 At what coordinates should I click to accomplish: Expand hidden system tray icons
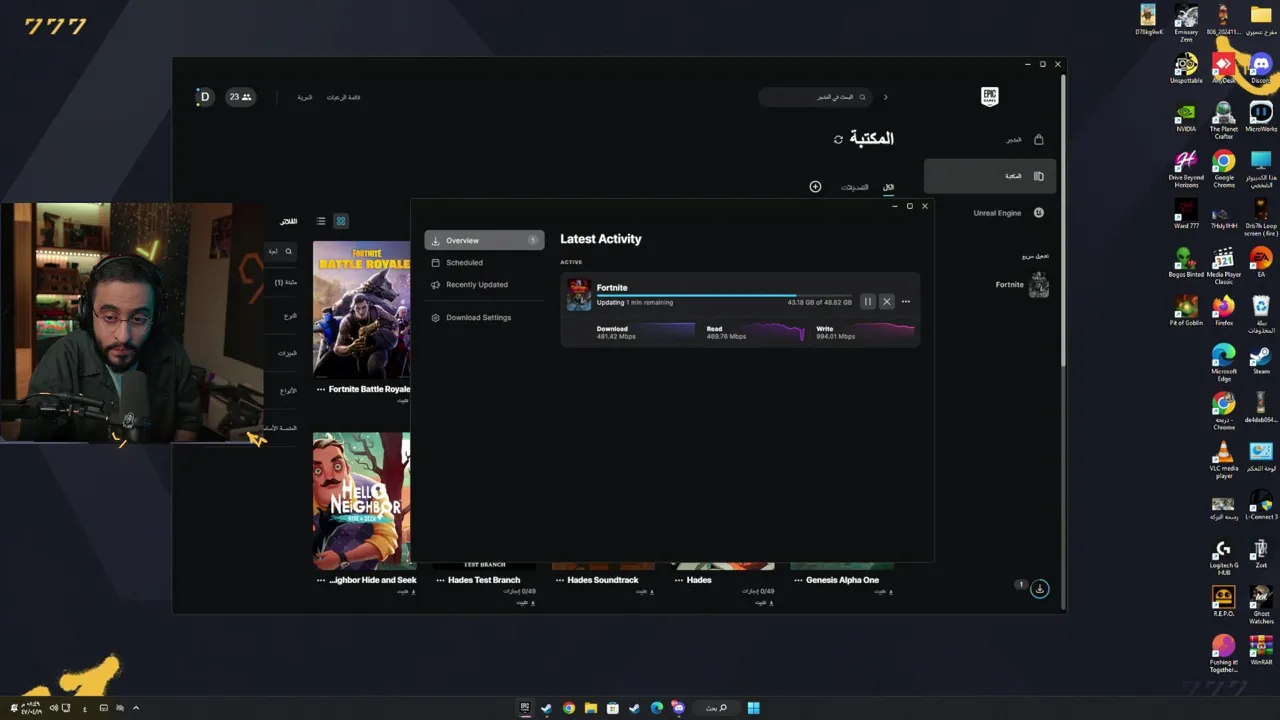136,708
